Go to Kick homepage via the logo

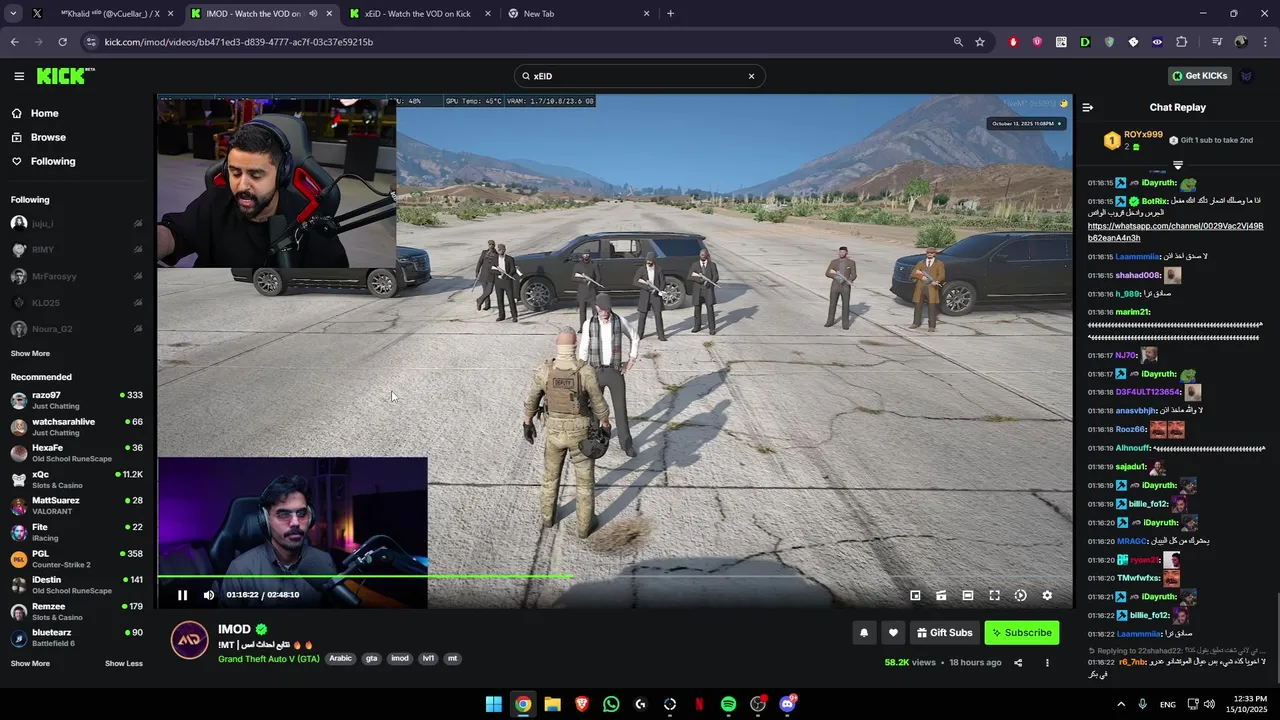coord(65,76)
